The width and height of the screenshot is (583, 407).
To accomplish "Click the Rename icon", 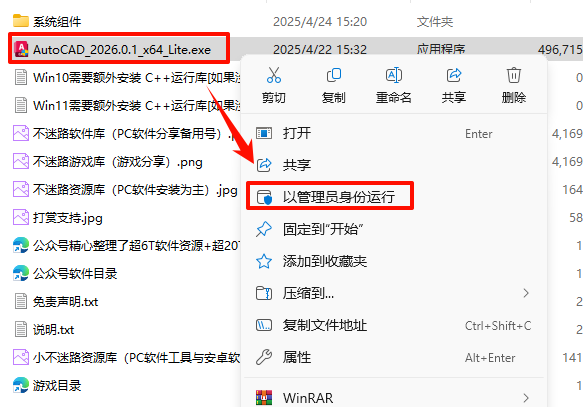I will coord(393,75).
